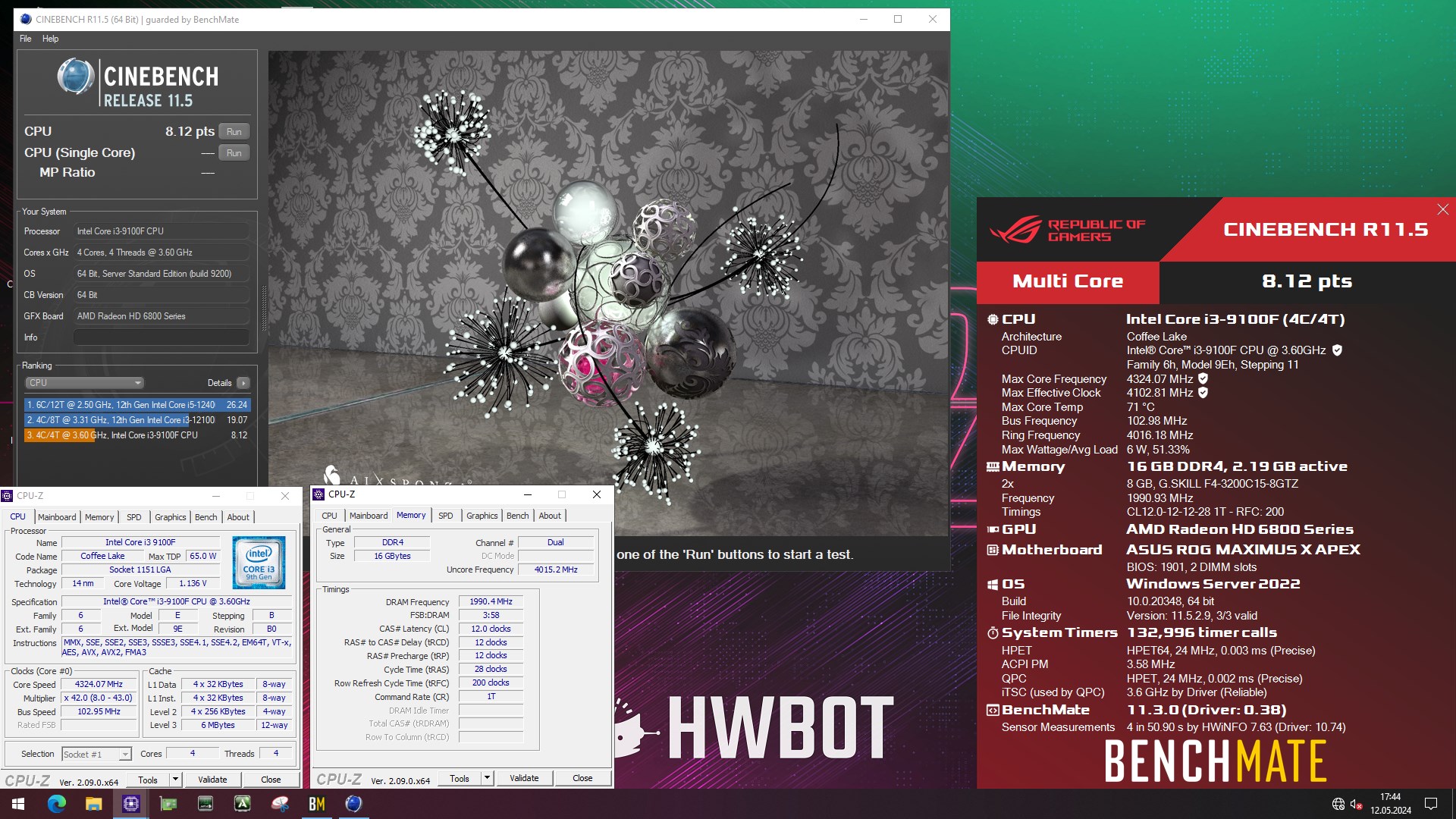Viewport: 1456px width, 819px height.
Task: Click the GFX Board field AMD Radeon HD 6800
Action: [162, 316]
